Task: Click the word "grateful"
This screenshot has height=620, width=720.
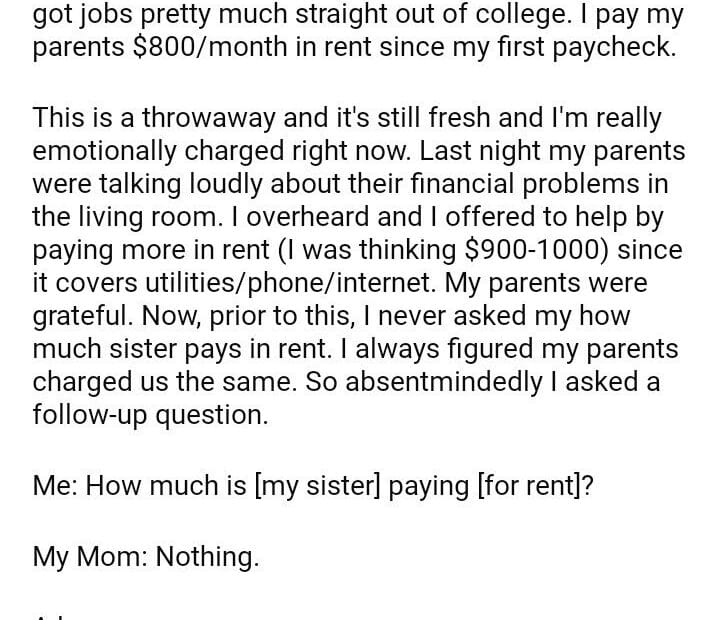Action: click(82, 316)
